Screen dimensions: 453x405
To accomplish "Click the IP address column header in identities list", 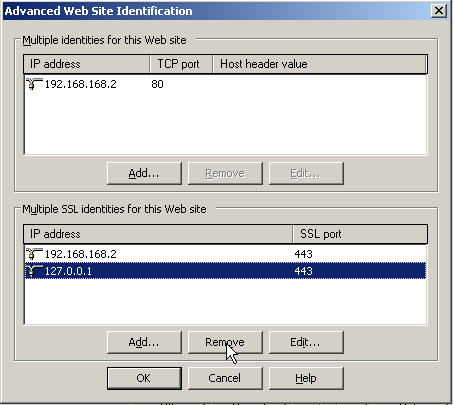I will pos(86,64).
